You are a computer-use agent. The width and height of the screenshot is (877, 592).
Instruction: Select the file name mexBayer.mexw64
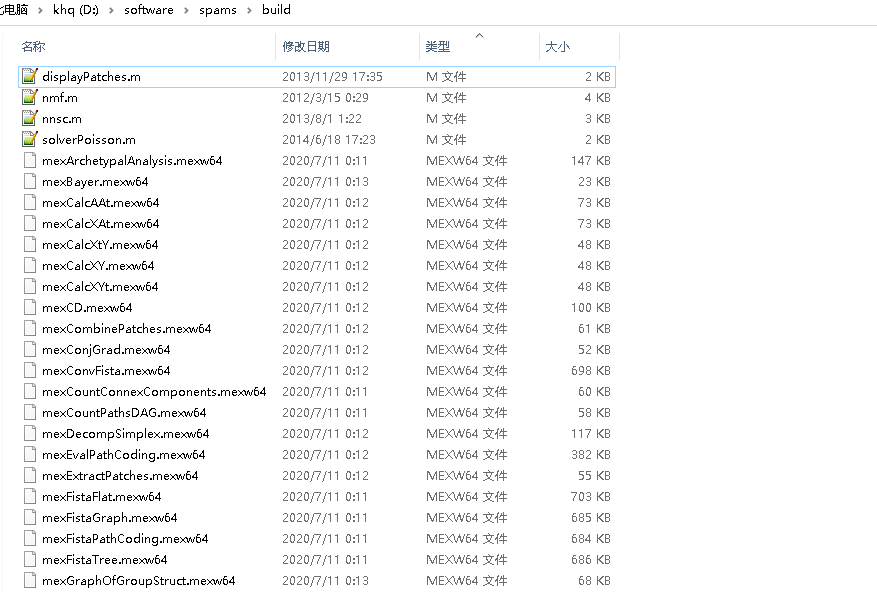click(95, 181)
